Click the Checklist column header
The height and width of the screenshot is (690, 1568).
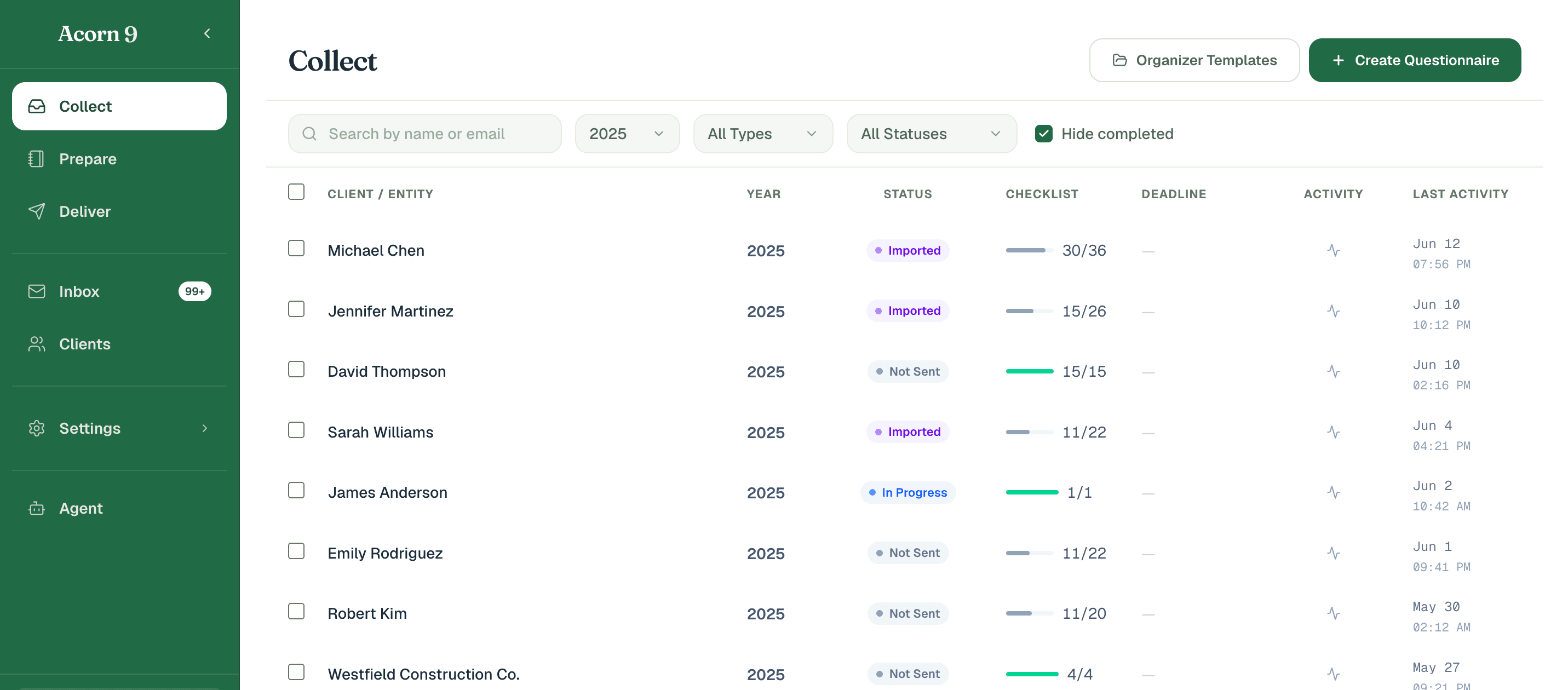coord(1042,194)
